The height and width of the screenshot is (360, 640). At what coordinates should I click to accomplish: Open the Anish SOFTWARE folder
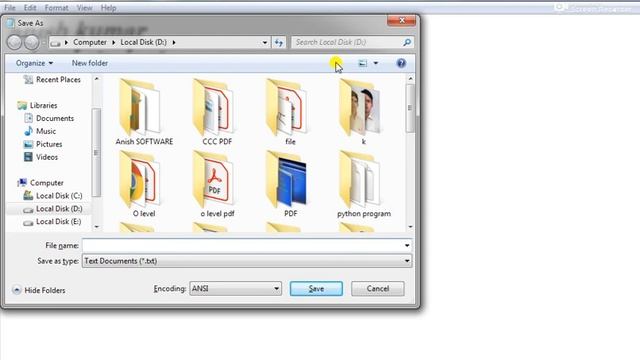[144, 112]
